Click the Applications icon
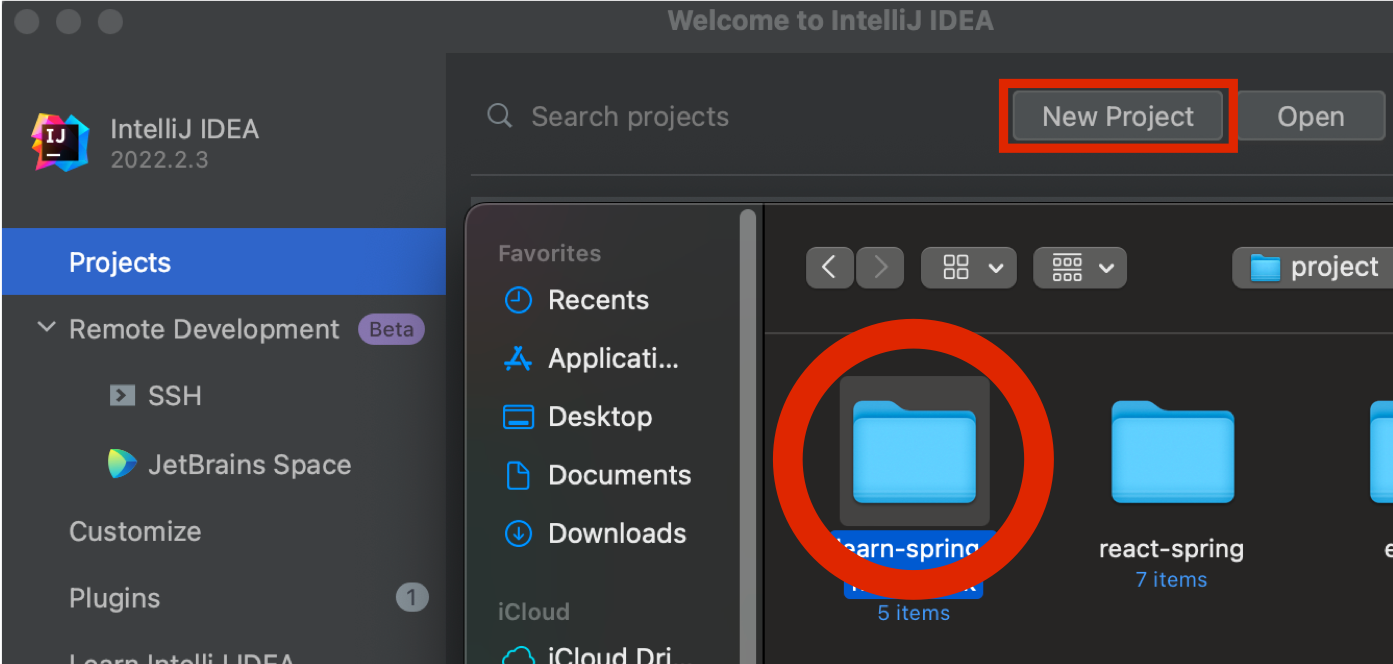This screenshot has height=664, width=1393. click(x=518, y=357)
